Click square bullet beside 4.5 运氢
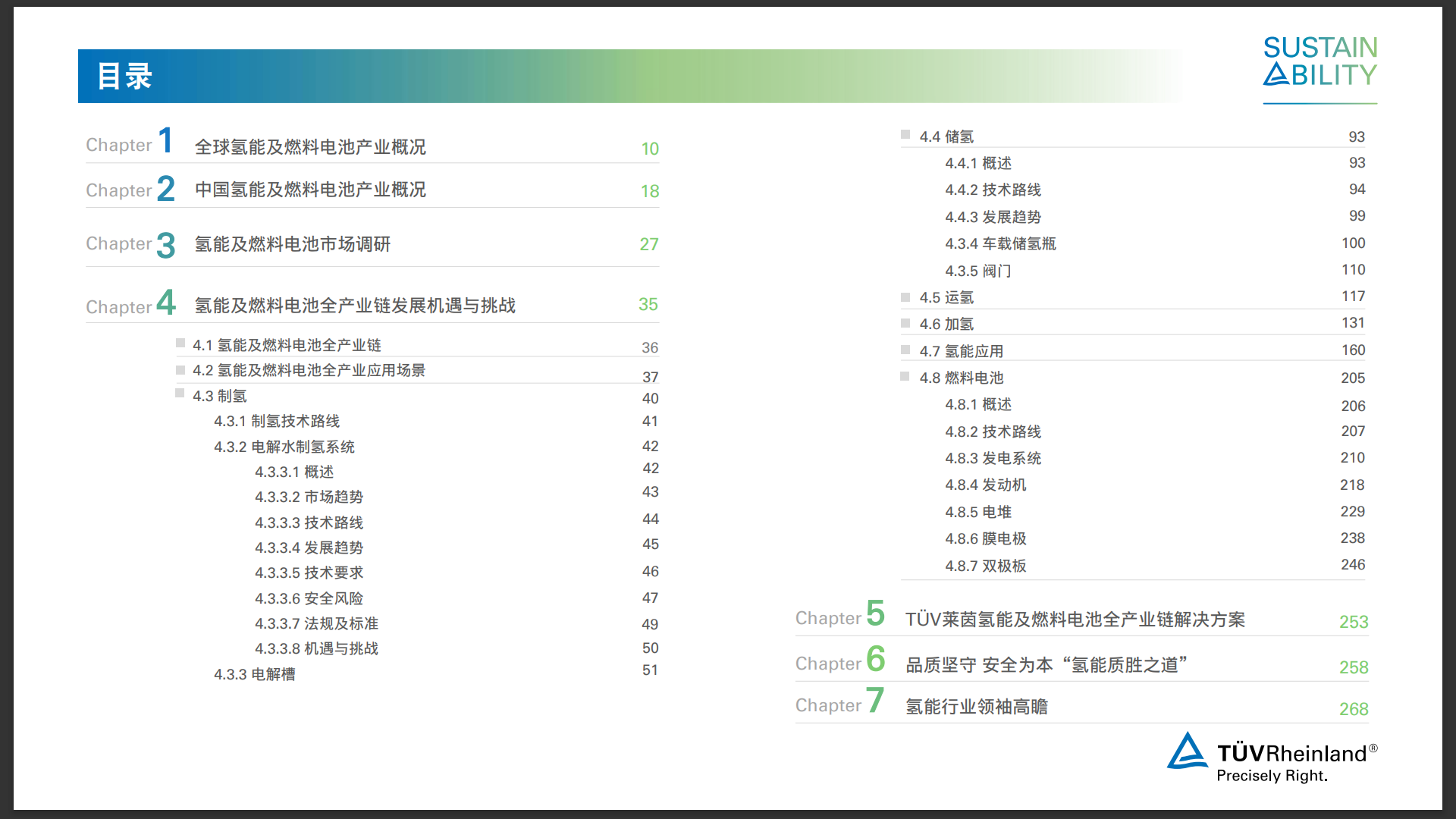The image size is (1456, 819). click(905, 297)
